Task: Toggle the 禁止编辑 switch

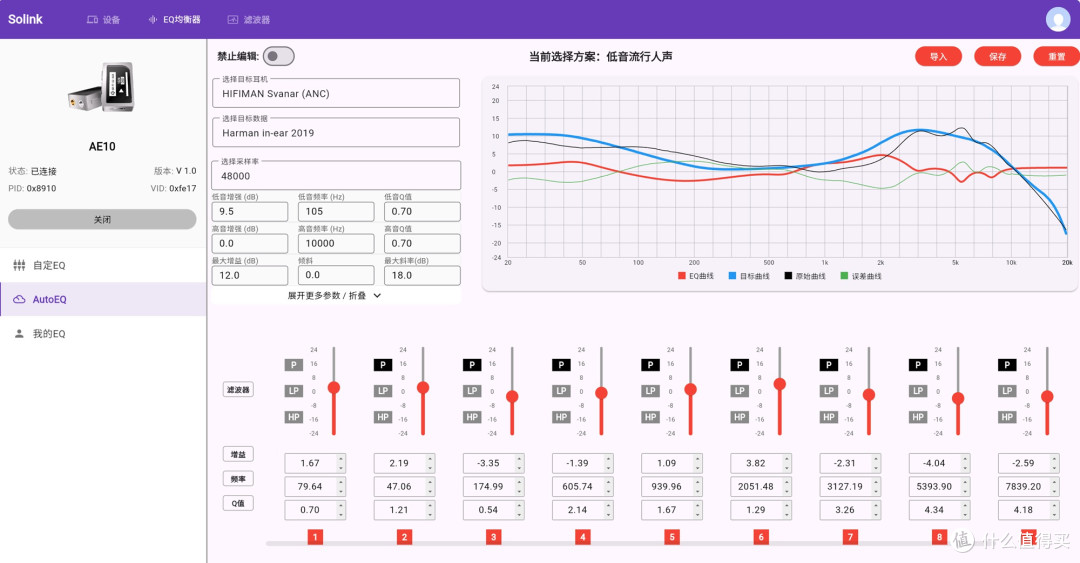Action: 278,57
